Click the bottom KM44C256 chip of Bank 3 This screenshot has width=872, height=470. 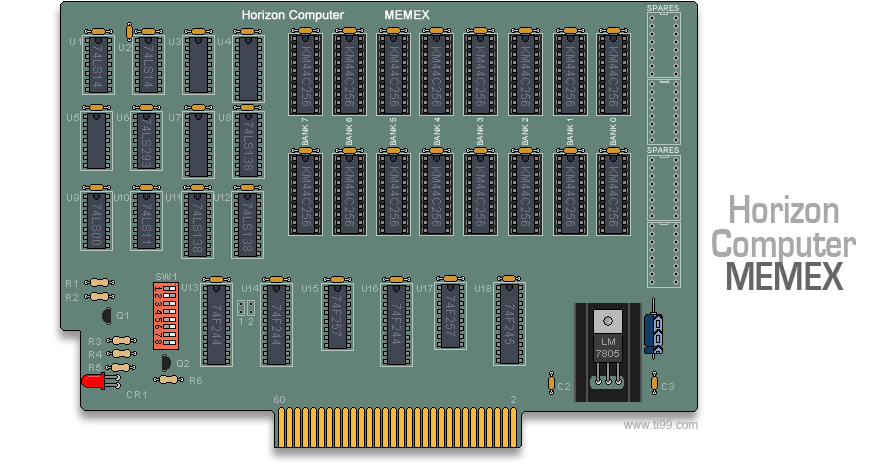click(x=480, y=194)
